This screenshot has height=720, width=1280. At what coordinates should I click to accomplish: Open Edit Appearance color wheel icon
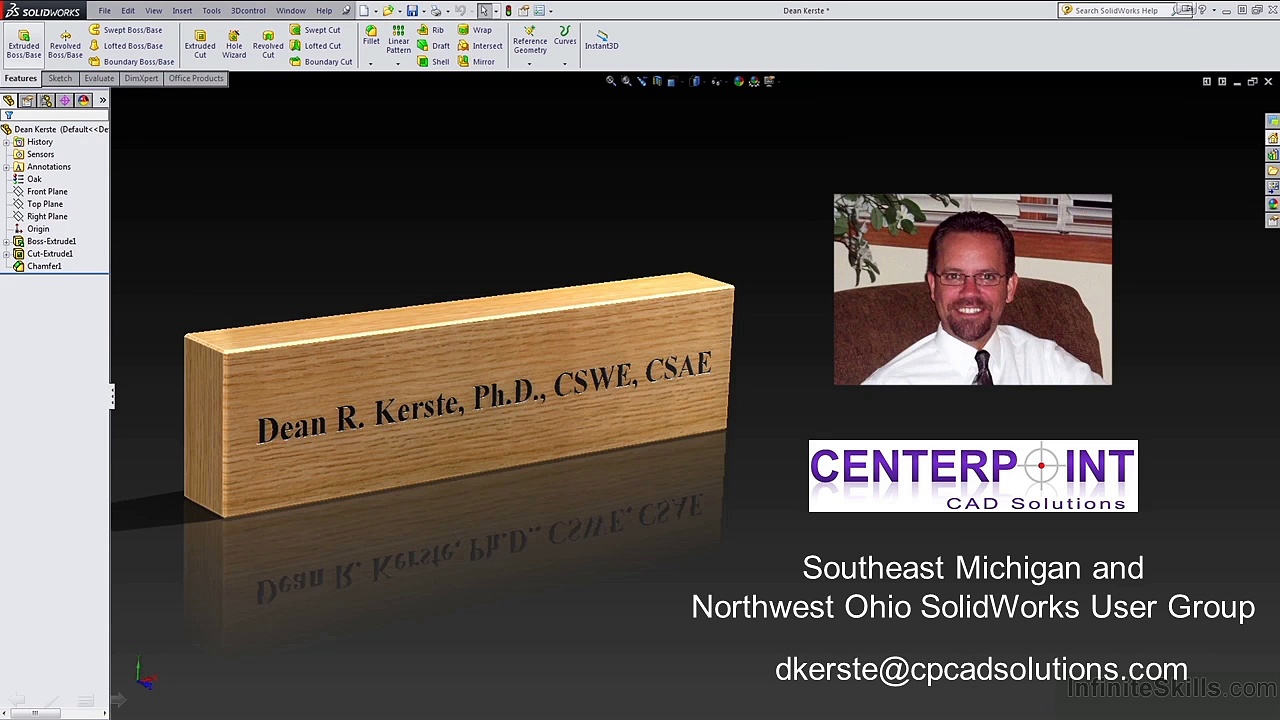click(739, 81)
